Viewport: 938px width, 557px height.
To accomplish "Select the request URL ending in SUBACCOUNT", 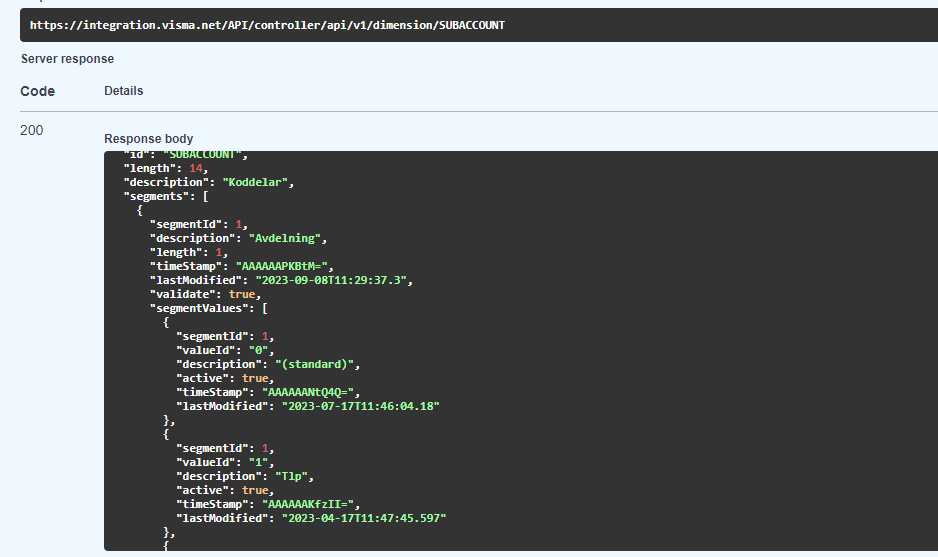I will (267, 25).
